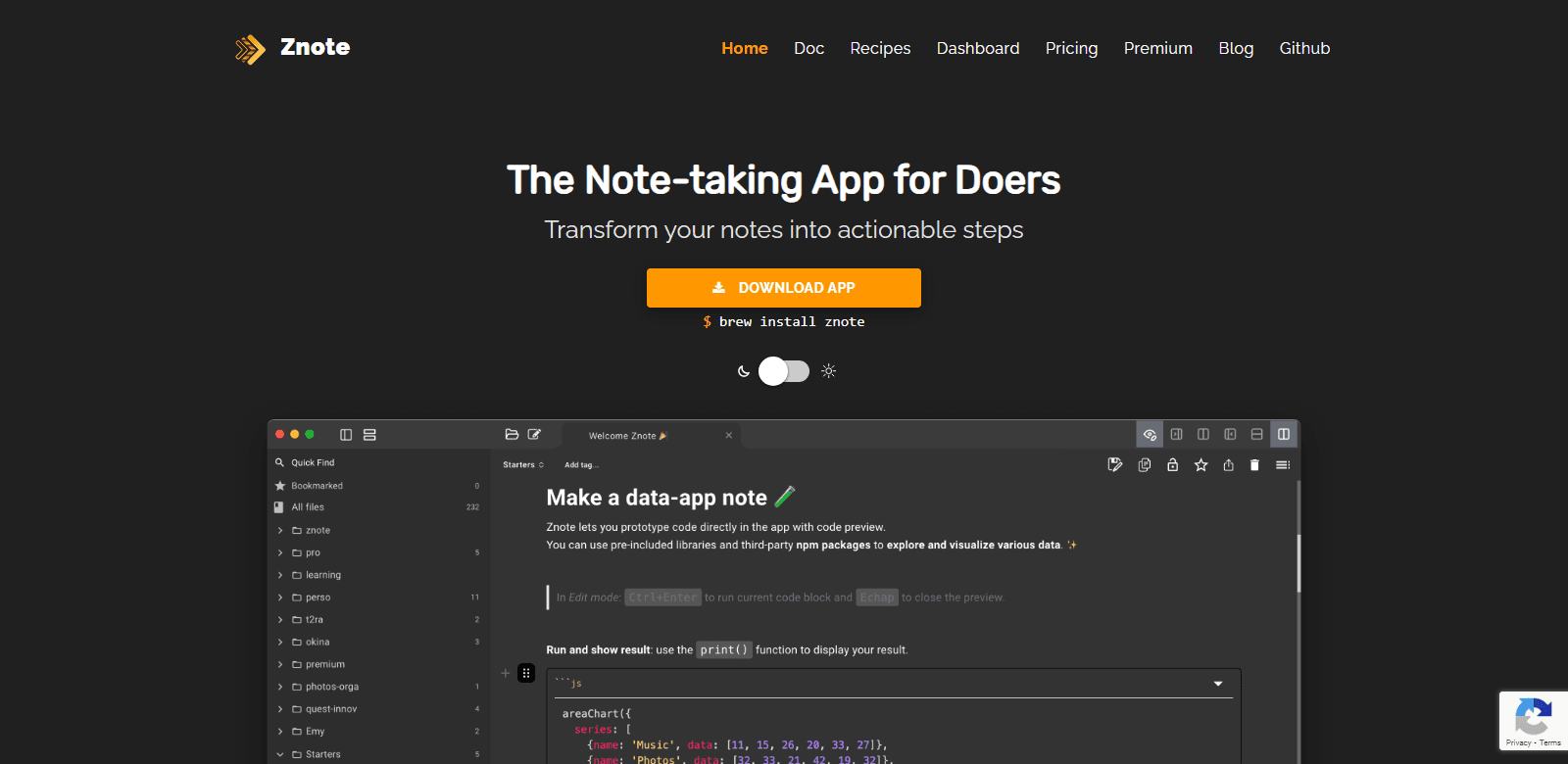The height and width of the screenshot is (764, 1568).
Task: Click the Quick Find magnifier icon
Action: (279, 462)
